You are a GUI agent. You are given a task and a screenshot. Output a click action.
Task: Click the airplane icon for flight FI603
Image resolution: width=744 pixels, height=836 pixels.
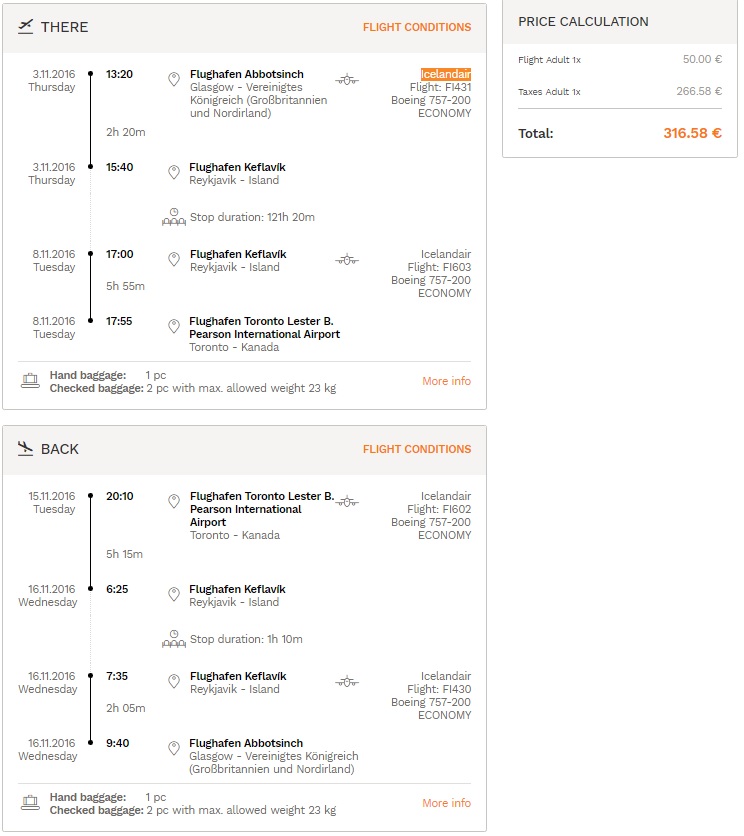coord(347,260)
